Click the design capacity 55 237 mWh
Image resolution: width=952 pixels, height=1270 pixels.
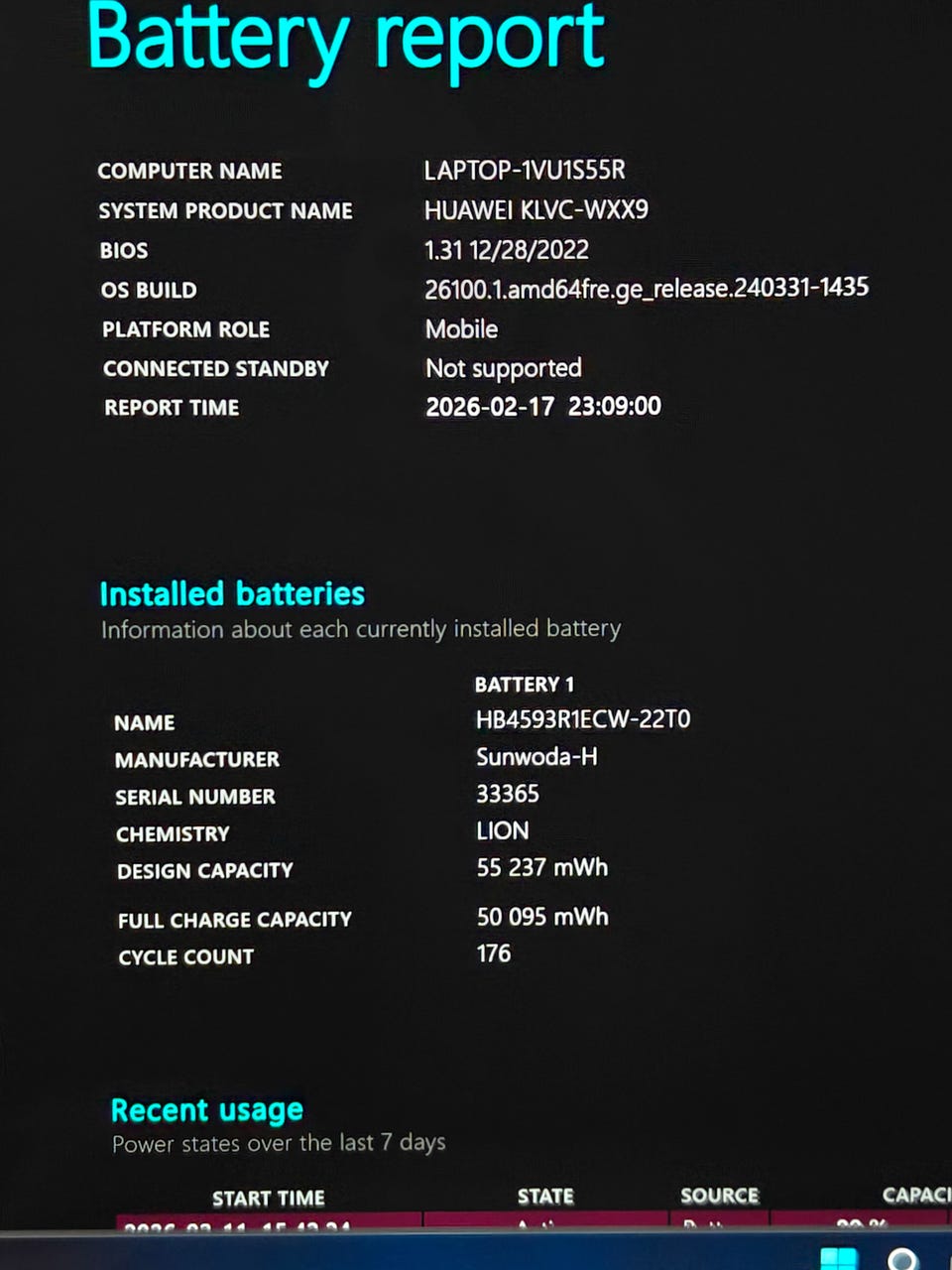(542, 868)
